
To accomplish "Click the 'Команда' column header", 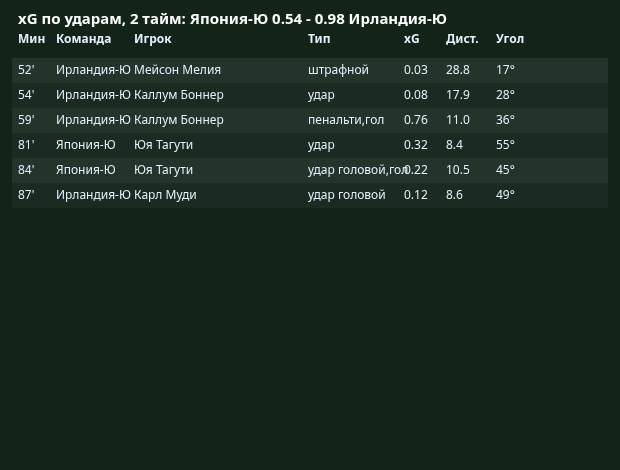I will [x=83, y=39].
